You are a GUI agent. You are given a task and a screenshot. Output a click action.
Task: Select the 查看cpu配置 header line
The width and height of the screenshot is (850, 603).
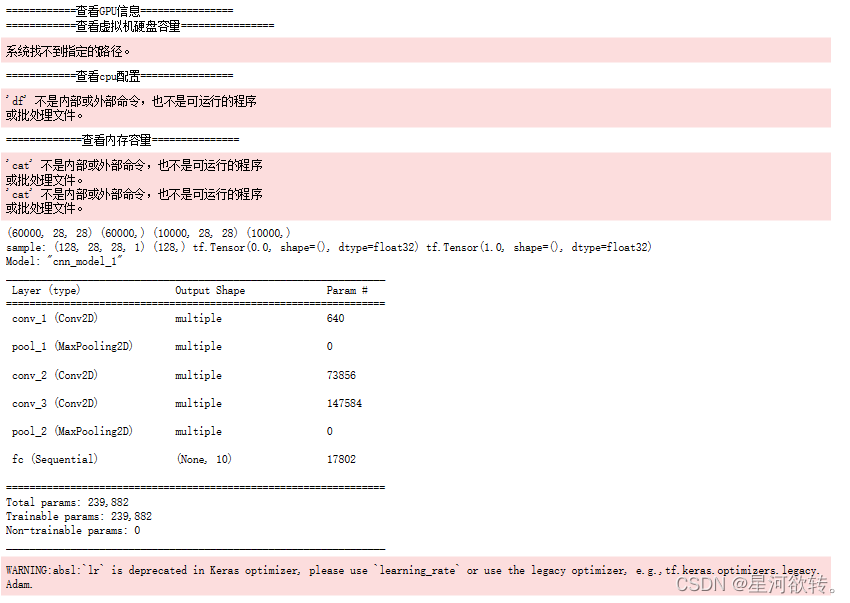click(118, 75)
